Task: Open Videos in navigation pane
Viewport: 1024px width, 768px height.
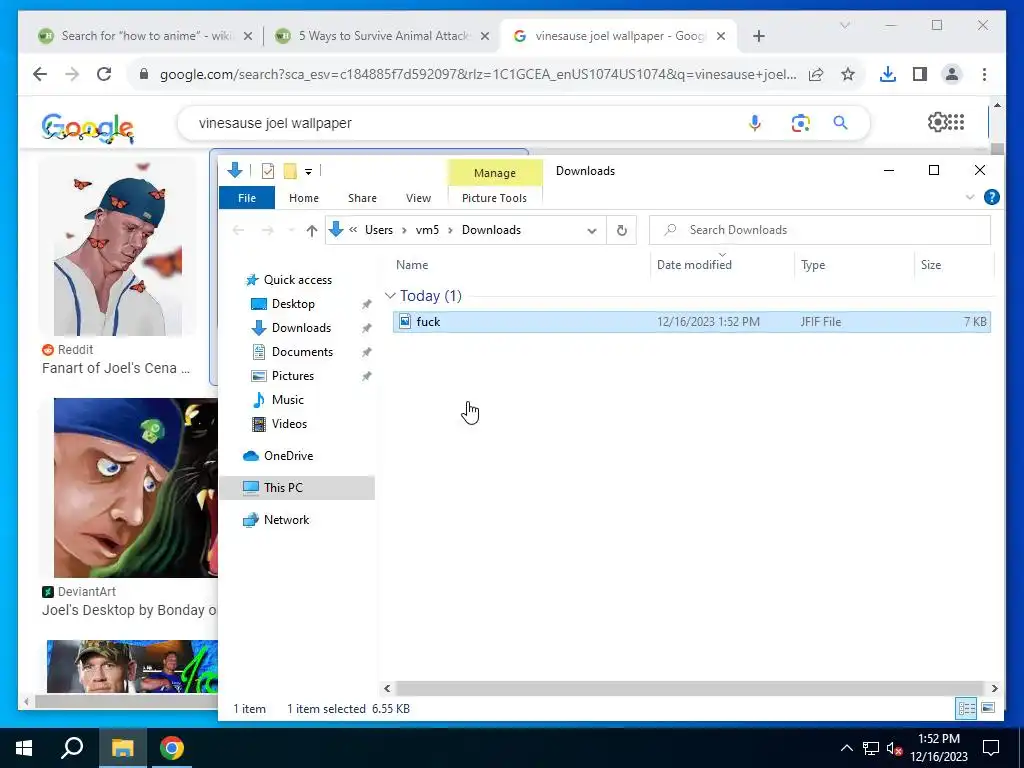Action: pos(289,424)
